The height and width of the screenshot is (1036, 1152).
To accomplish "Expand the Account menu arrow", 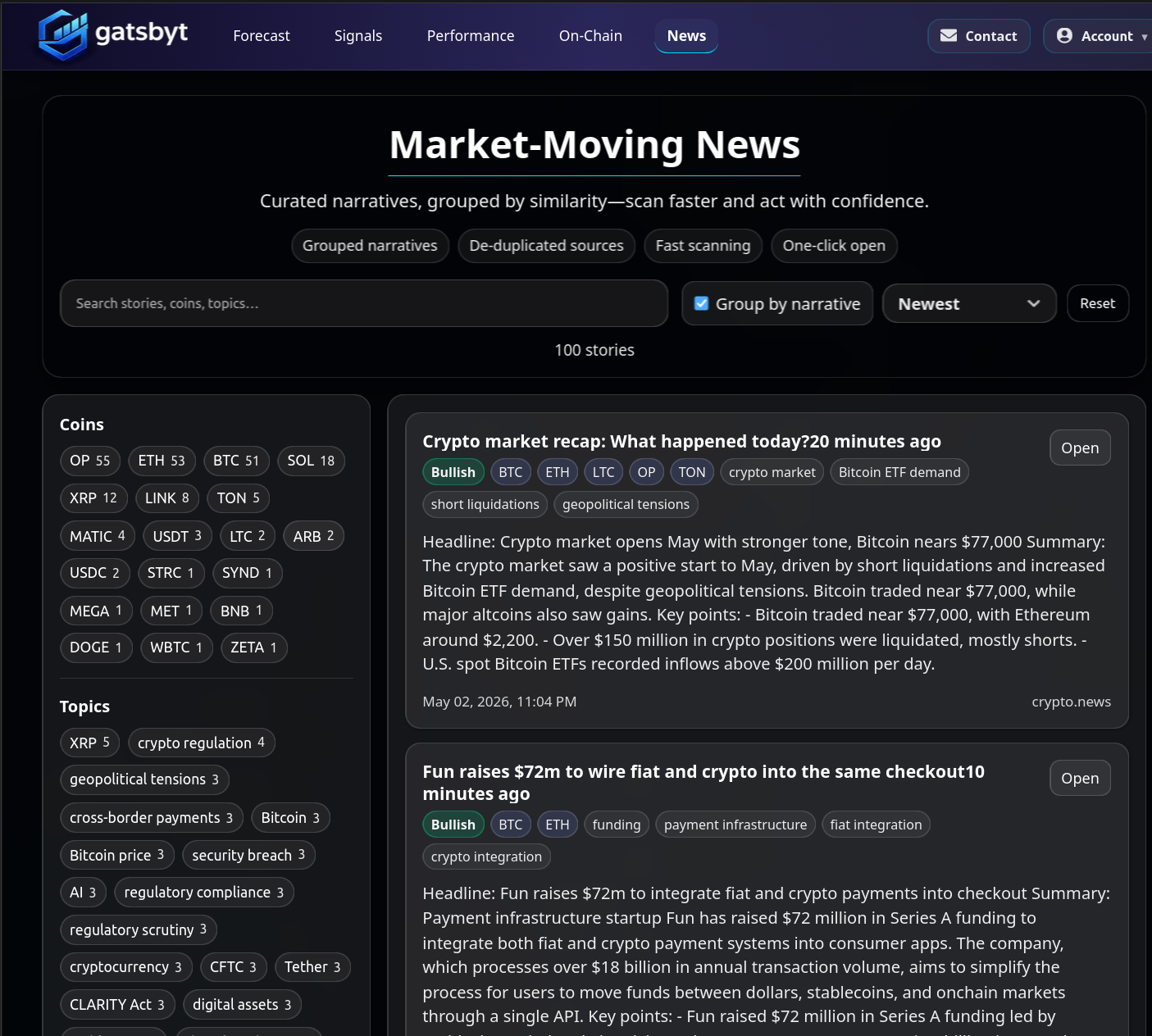I will click(x=1144, y=37).
